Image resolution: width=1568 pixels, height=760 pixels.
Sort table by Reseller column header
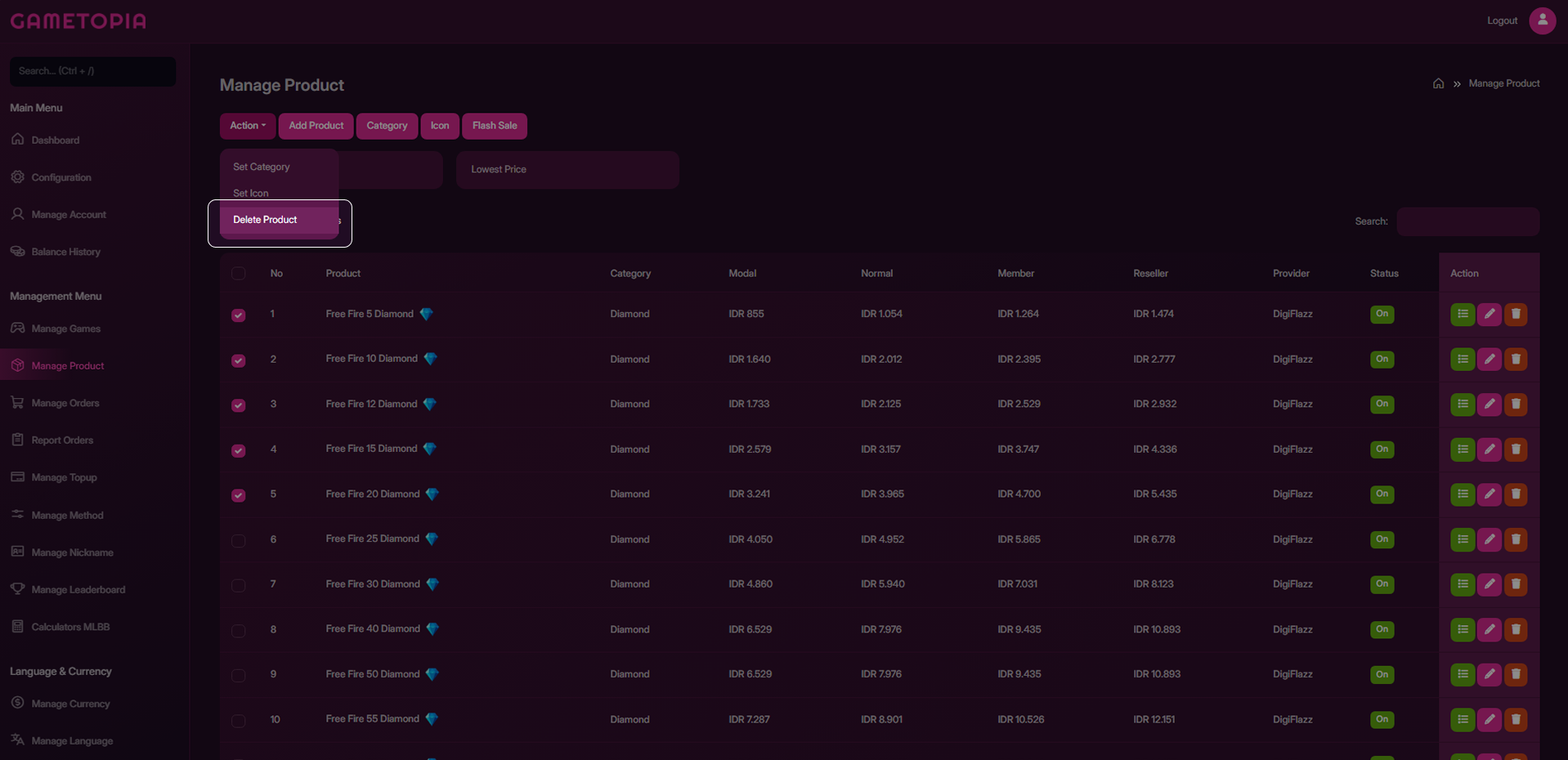[x=1150, y=273]
